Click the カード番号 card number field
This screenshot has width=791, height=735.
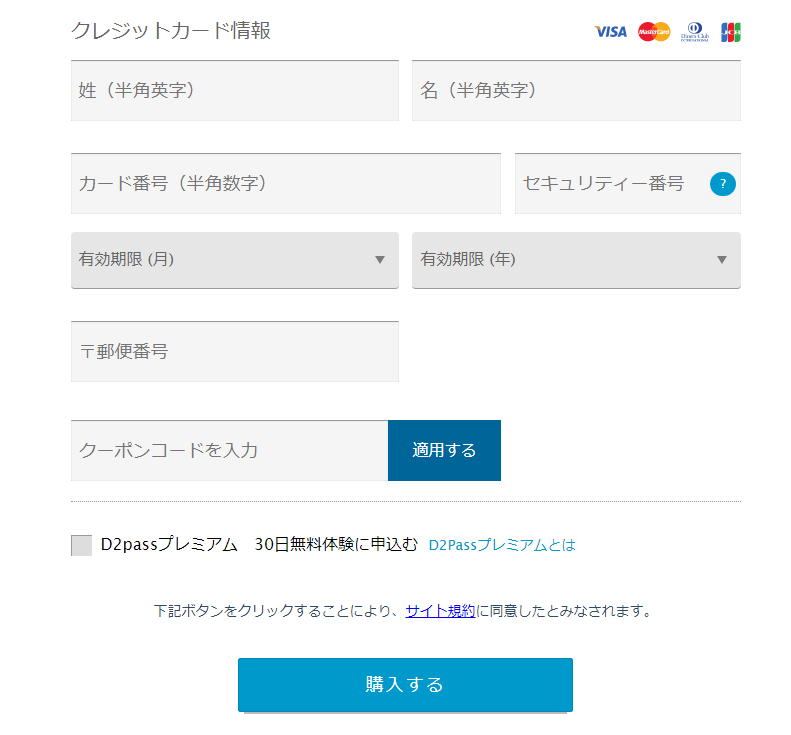pos(285,184)
